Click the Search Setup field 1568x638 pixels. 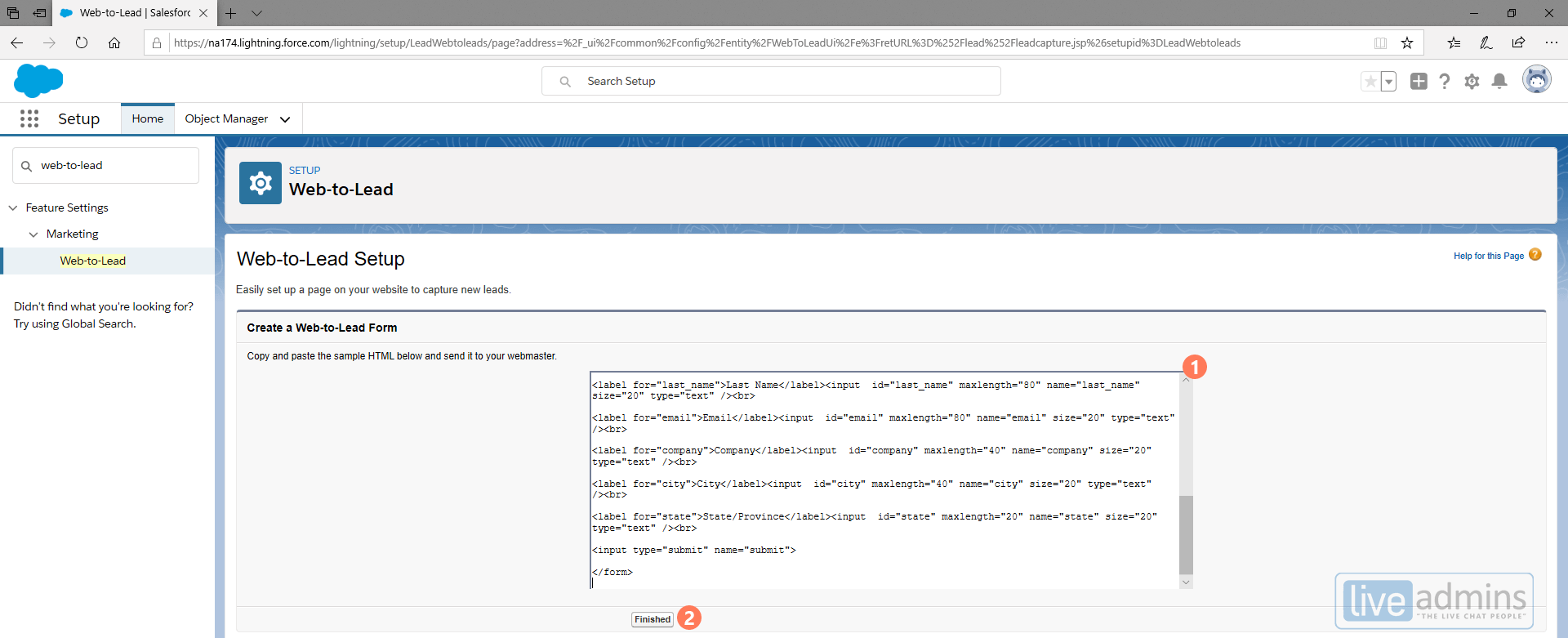click(771, 81)
